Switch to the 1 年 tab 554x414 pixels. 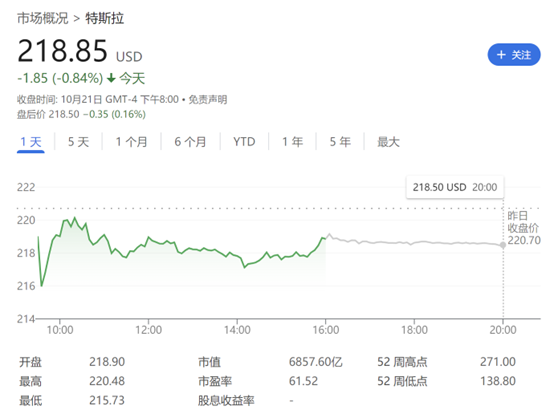point(293,142)
